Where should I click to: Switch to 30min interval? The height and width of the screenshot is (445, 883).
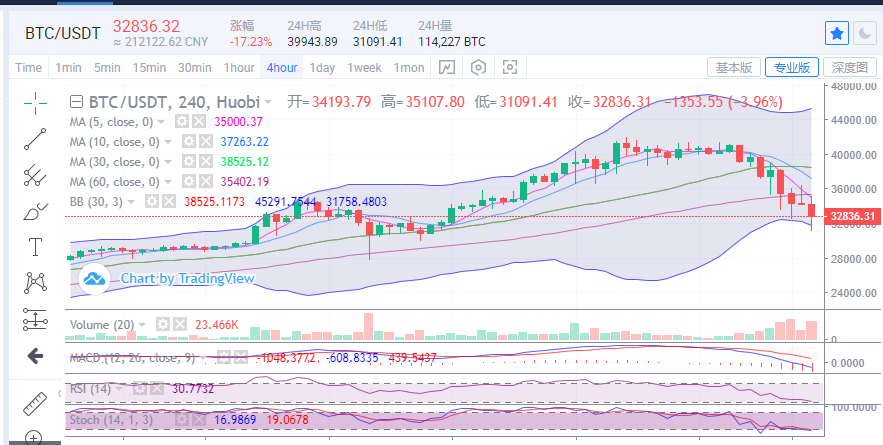point(195,68)
